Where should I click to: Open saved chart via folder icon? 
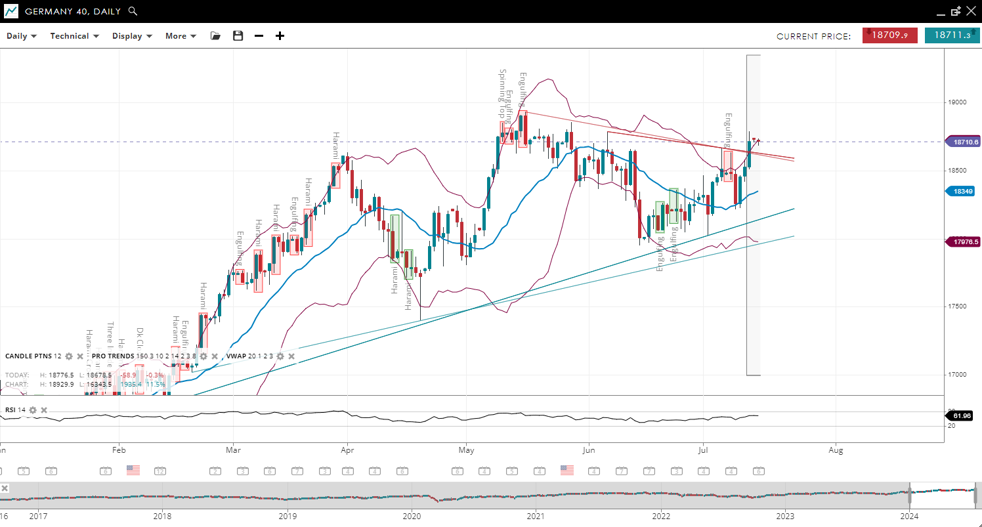tap(215, 36)
